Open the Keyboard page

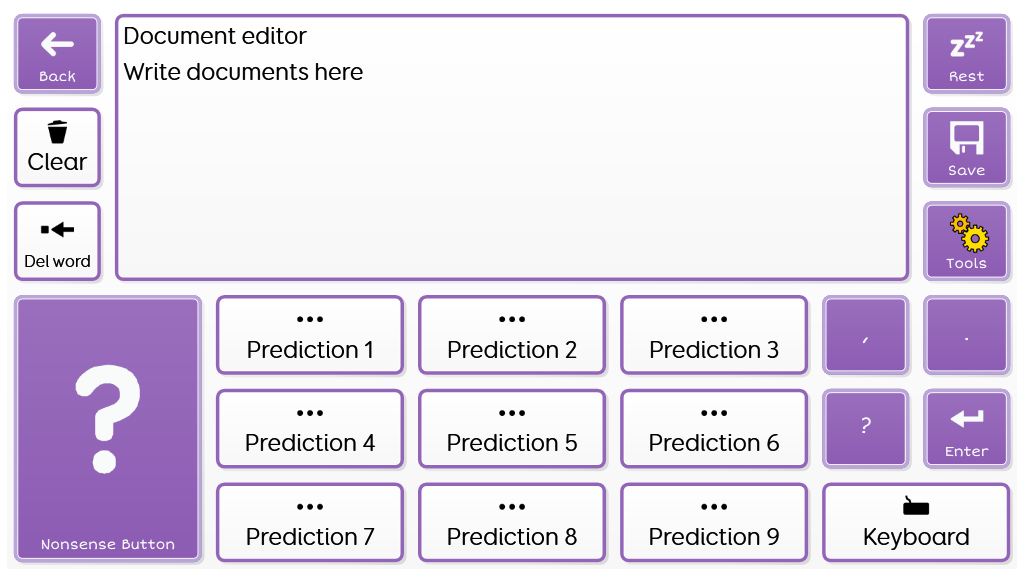coord(915,523)
